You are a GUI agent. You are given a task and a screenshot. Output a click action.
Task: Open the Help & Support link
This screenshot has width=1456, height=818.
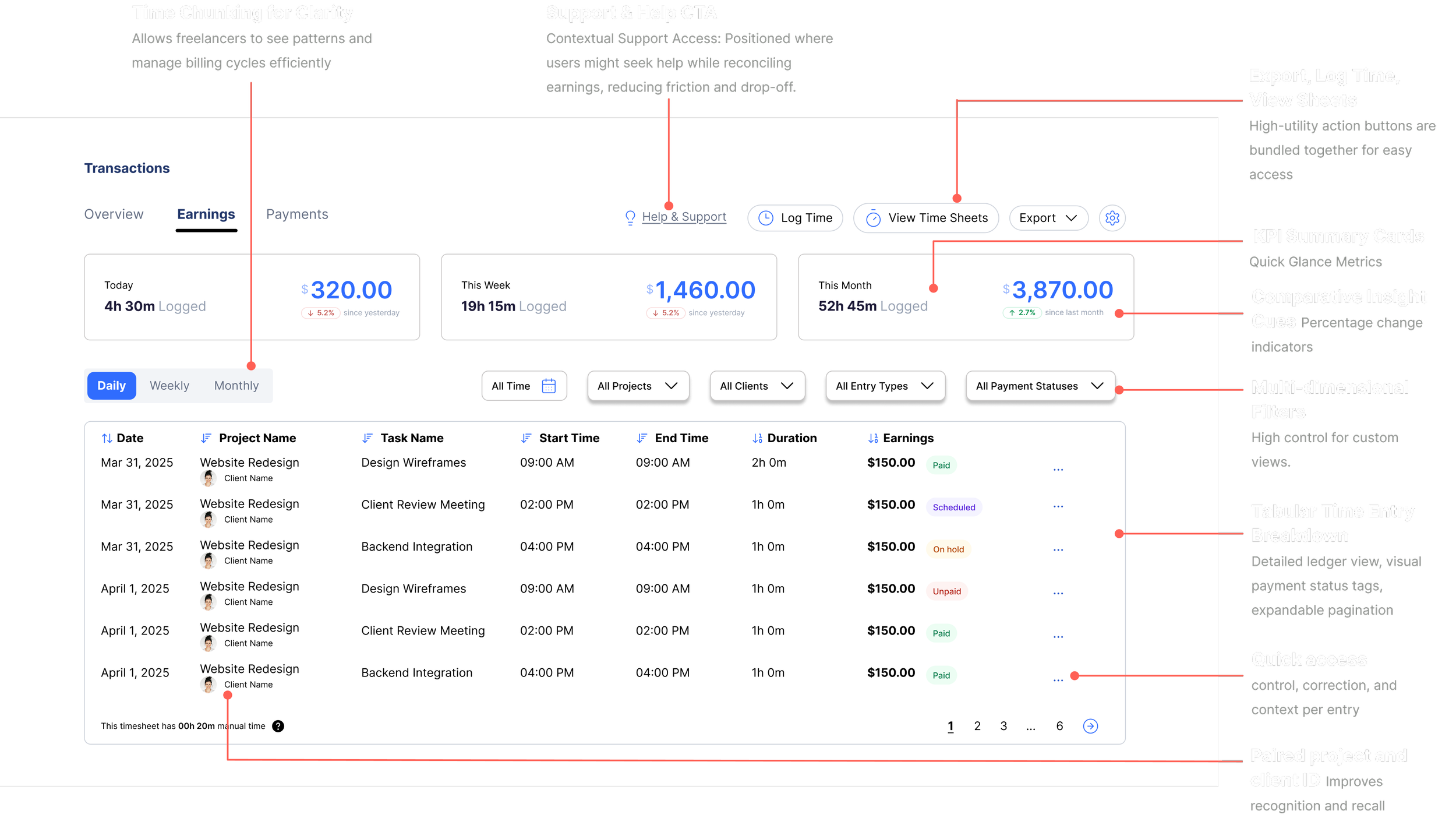(x=683, y=217)
